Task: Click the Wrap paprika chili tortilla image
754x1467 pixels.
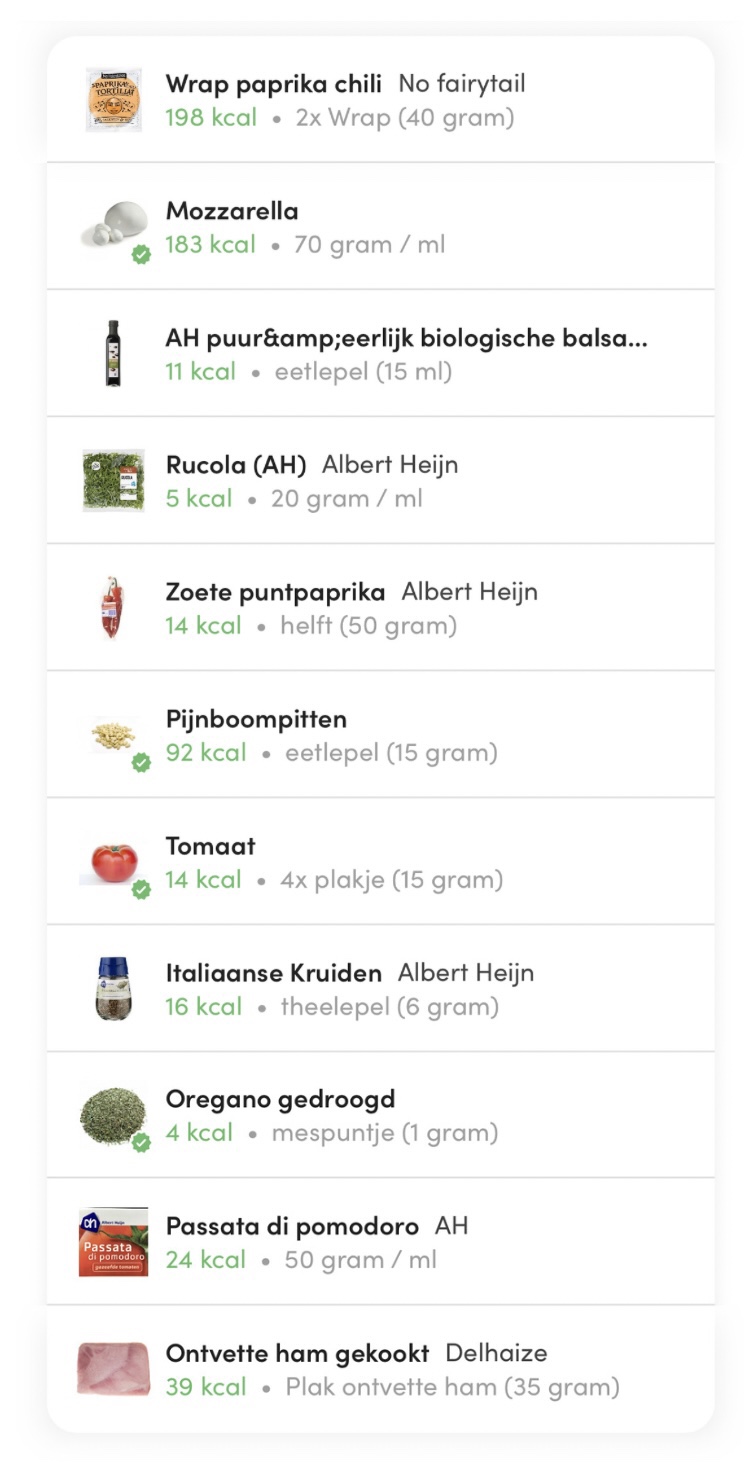Action: click(x=113, y=100)
